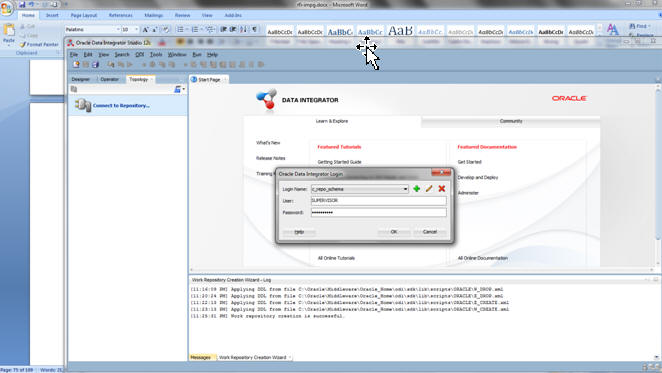Open the Run menu in ODI Studio
The image size is (662, 373).
click(x=197, y=54)
